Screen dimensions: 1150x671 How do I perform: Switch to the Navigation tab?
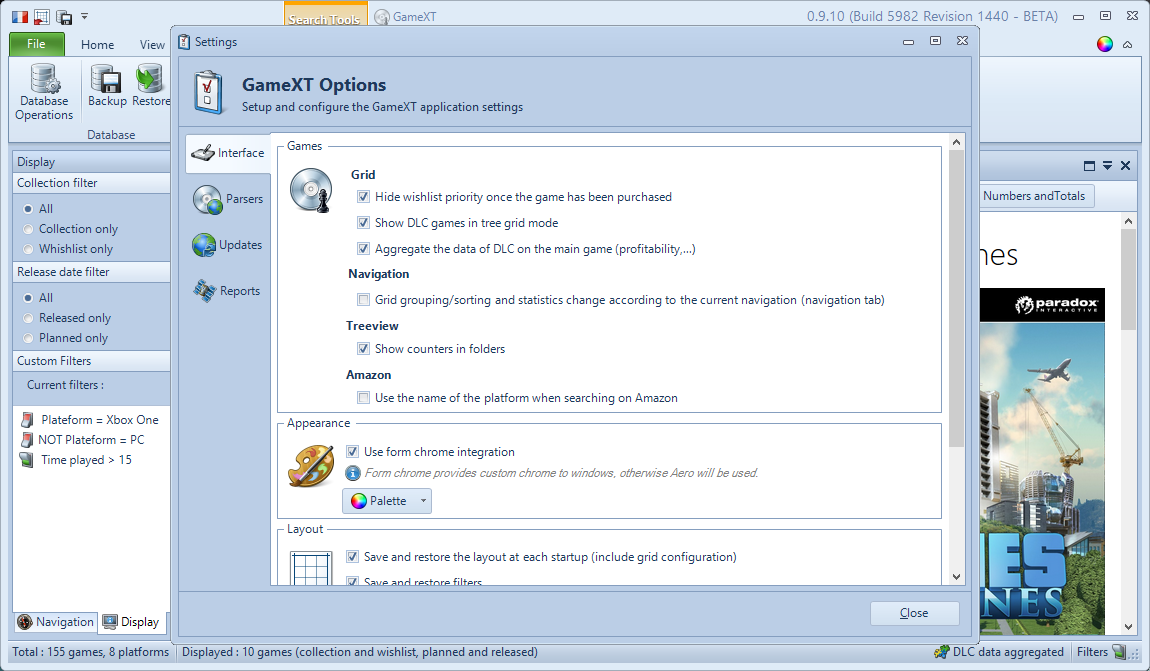pos(55,622)
